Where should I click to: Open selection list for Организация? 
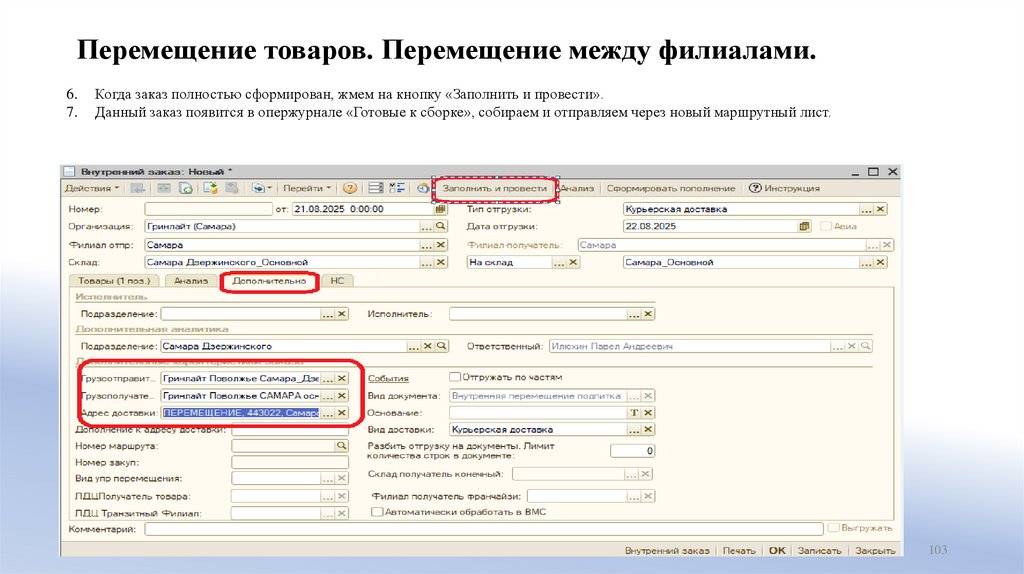[x=426, y=226]
